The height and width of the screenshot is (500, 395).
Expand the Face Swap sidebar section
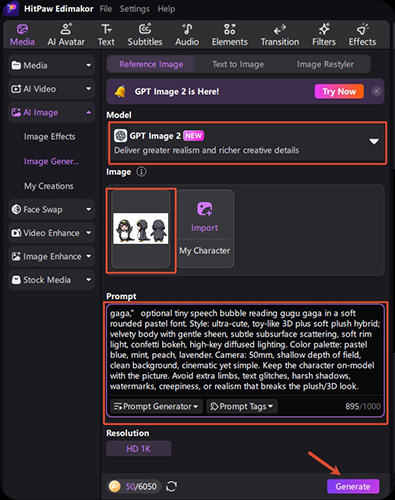tap(52, 209)
